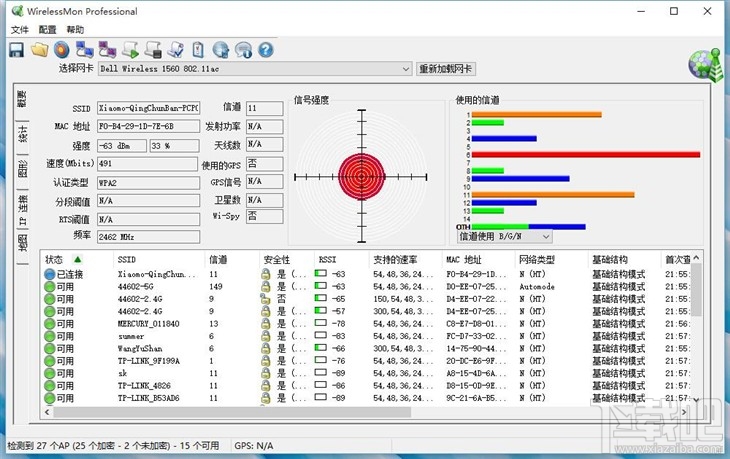Sort by the 网络类型 column header
Image resolution: width=730 pixels, height=459 pixels.
click(x=537, y=259)
